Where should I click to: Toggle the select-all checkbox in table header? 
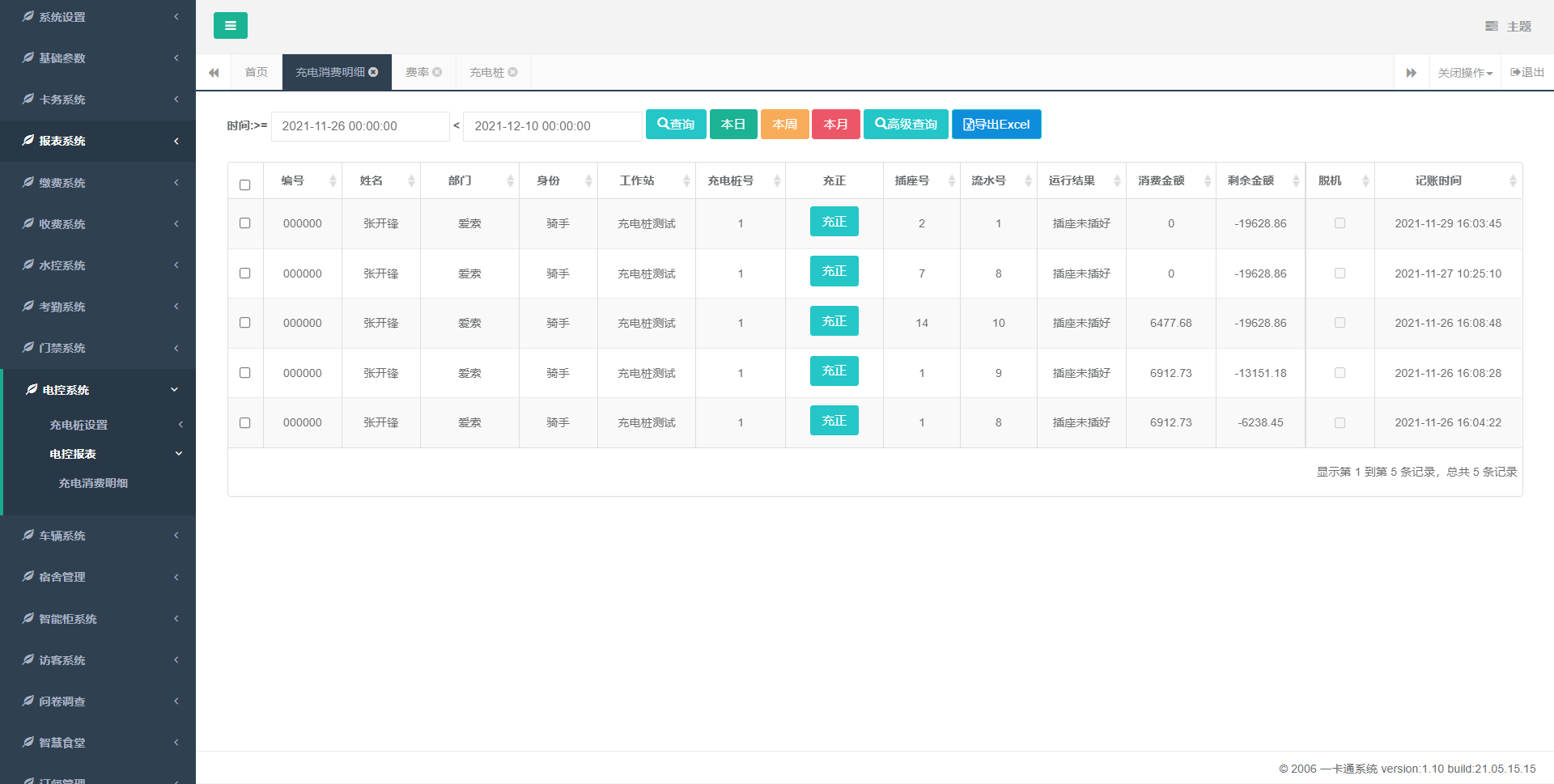tap(245, 184)
